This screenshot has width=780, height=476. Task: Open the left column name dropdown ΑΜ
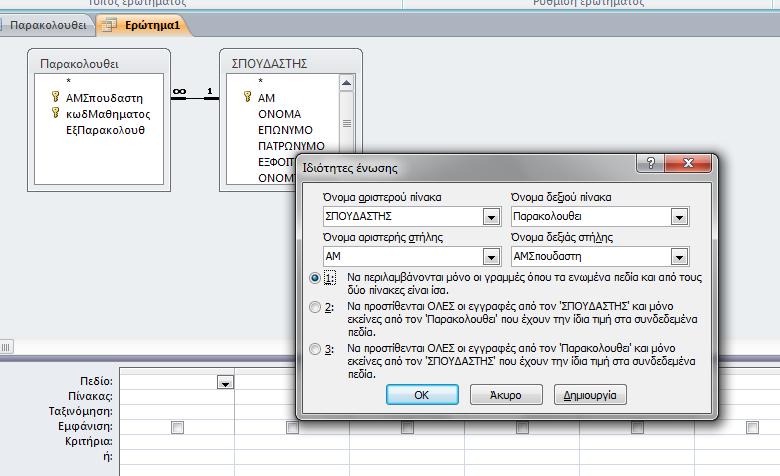491,257
